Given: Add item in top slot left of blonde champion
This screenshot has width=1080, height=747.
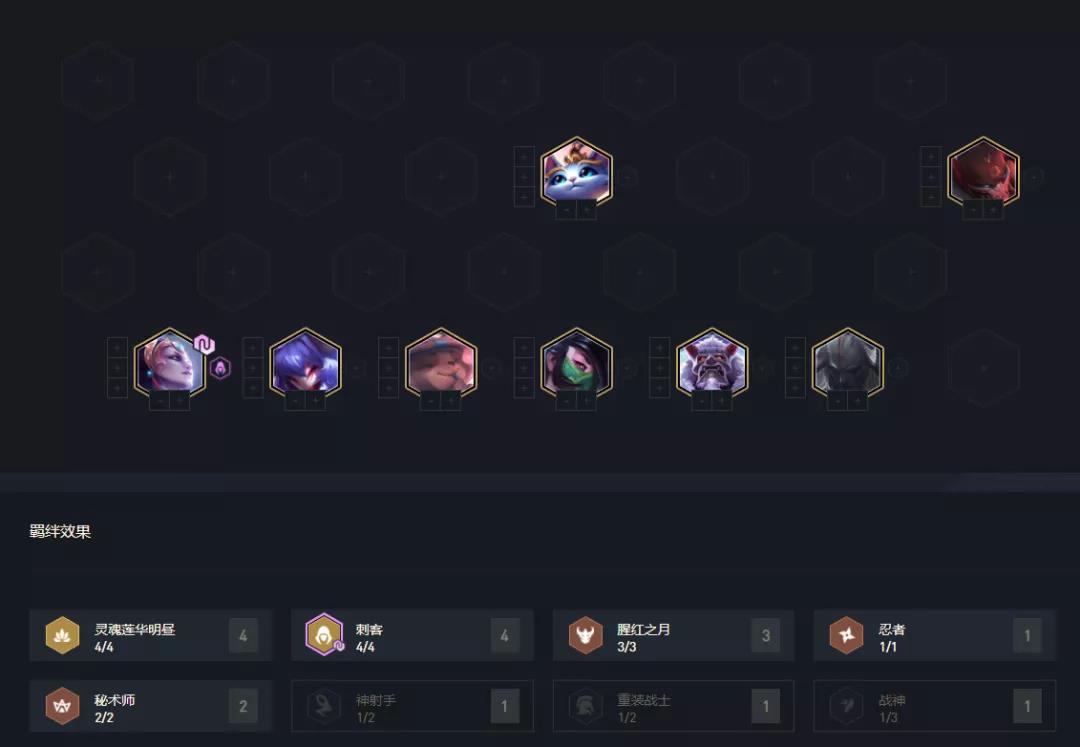Looking at the screenshot, I should click(x=117, y=348).
